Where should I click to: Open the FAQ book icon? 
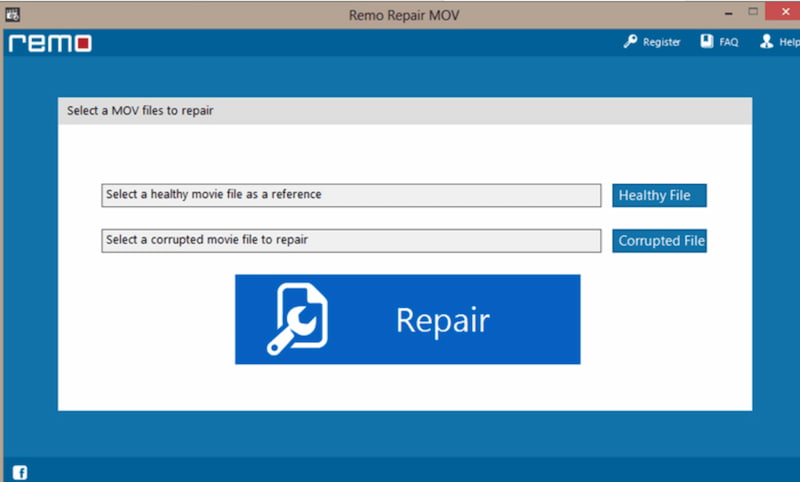click(x=706, y=42)
